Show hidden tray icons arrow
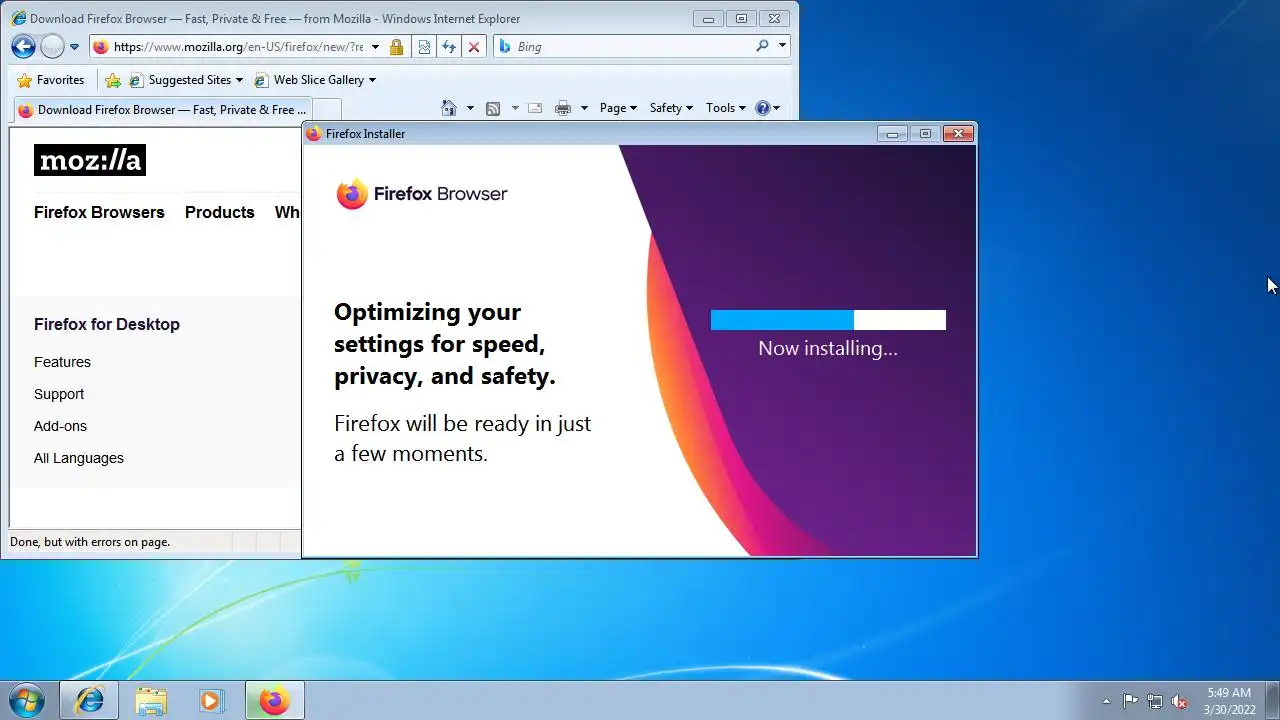This screenshot has height=720, width=1280. pos(1106,701)
